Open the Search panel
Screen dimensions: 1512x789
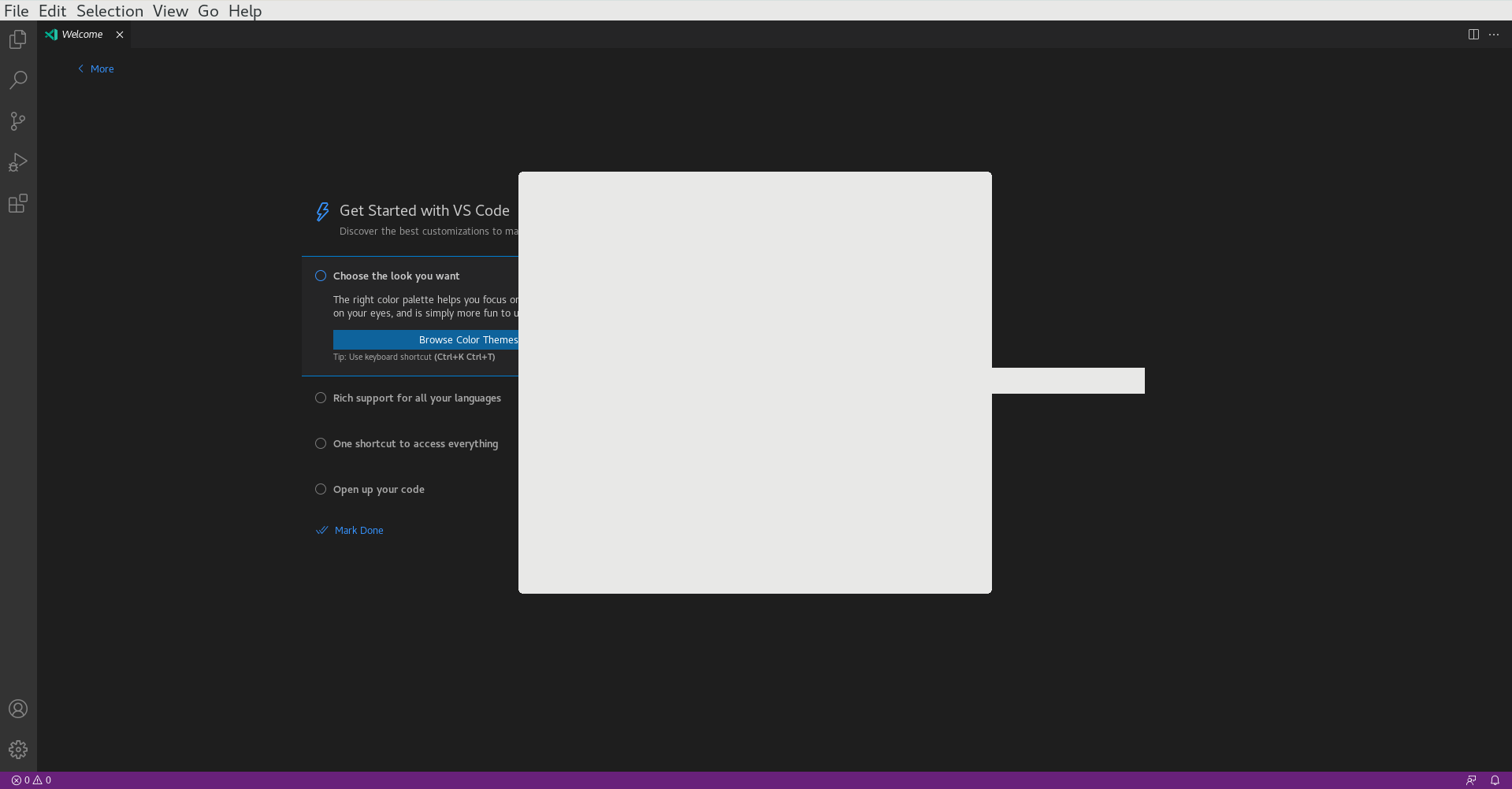(x=17, y=80)
